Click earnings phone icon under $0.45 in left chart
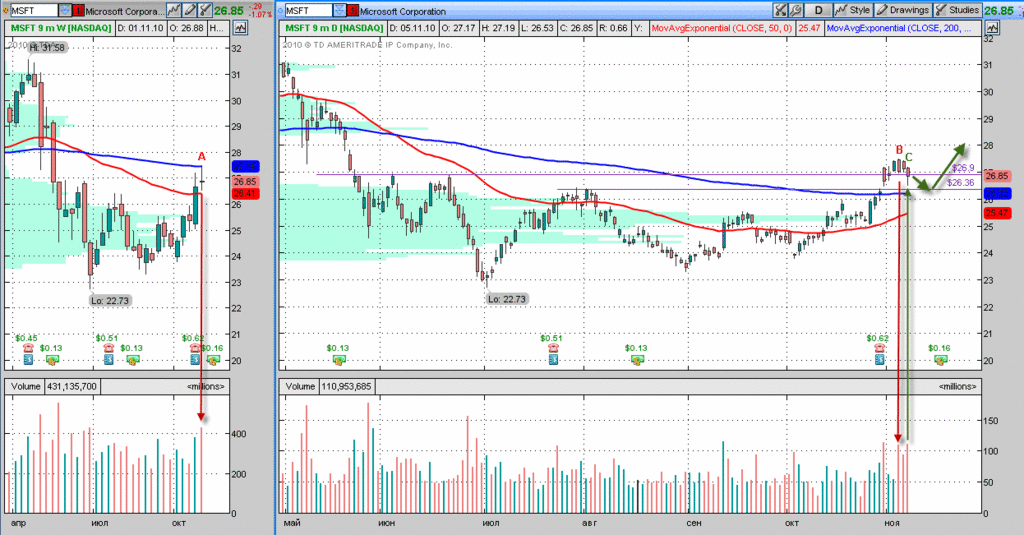This screenshot has width=1024, height=535. coord(28,348)
